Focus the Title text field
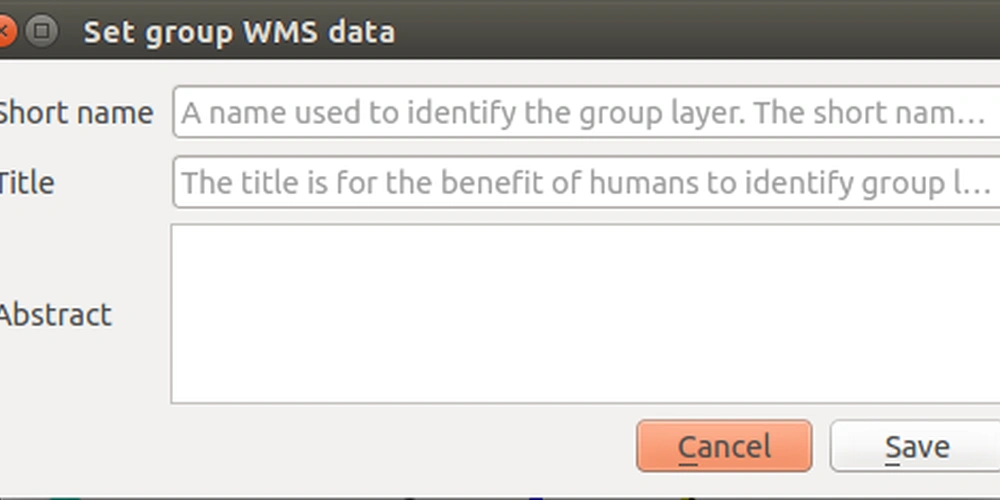Screen dimensions: 1000x500 point(586,182)
